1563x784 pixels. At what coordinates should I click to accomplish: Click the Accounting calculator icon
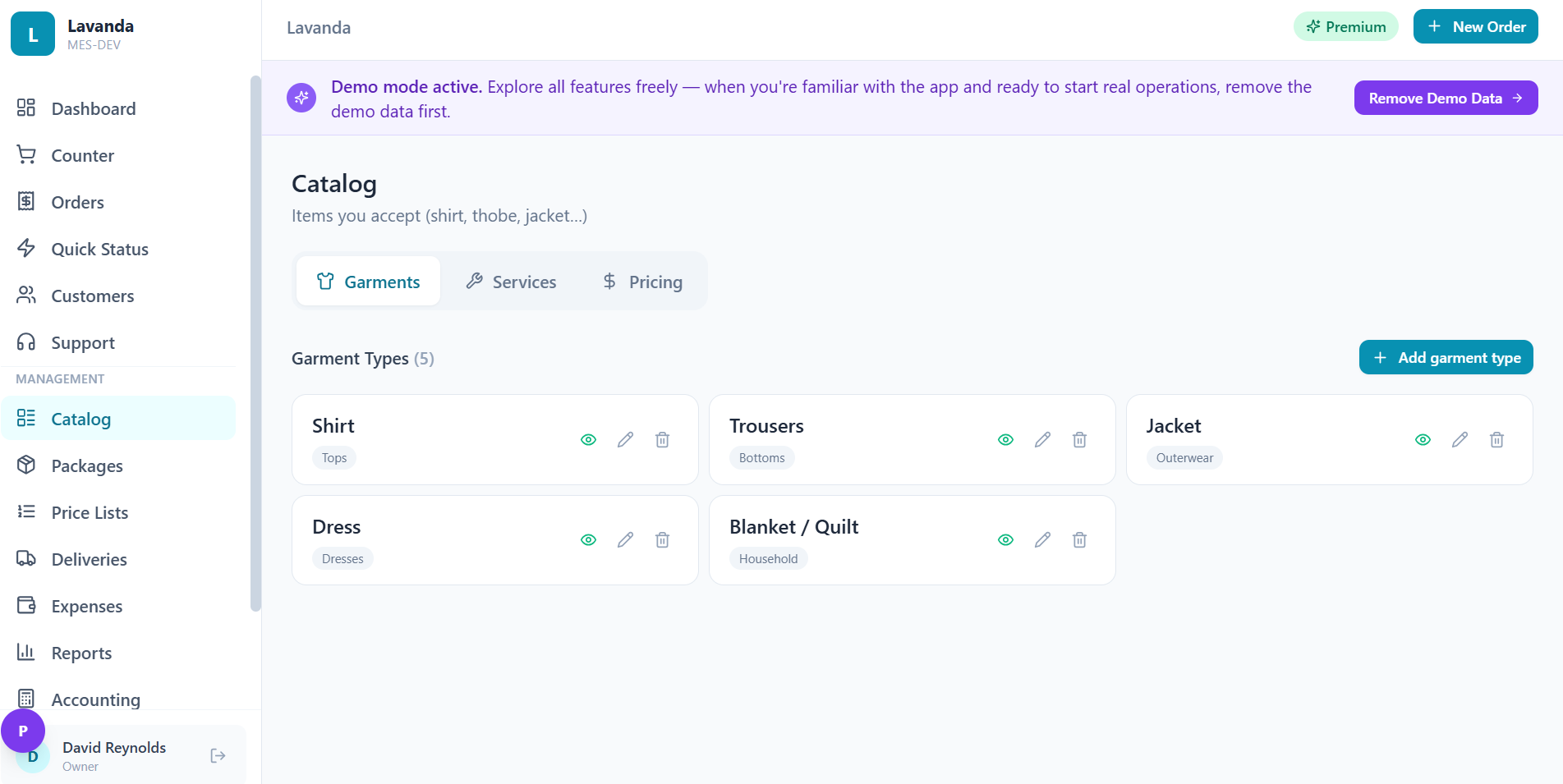(x=26, y=699)
